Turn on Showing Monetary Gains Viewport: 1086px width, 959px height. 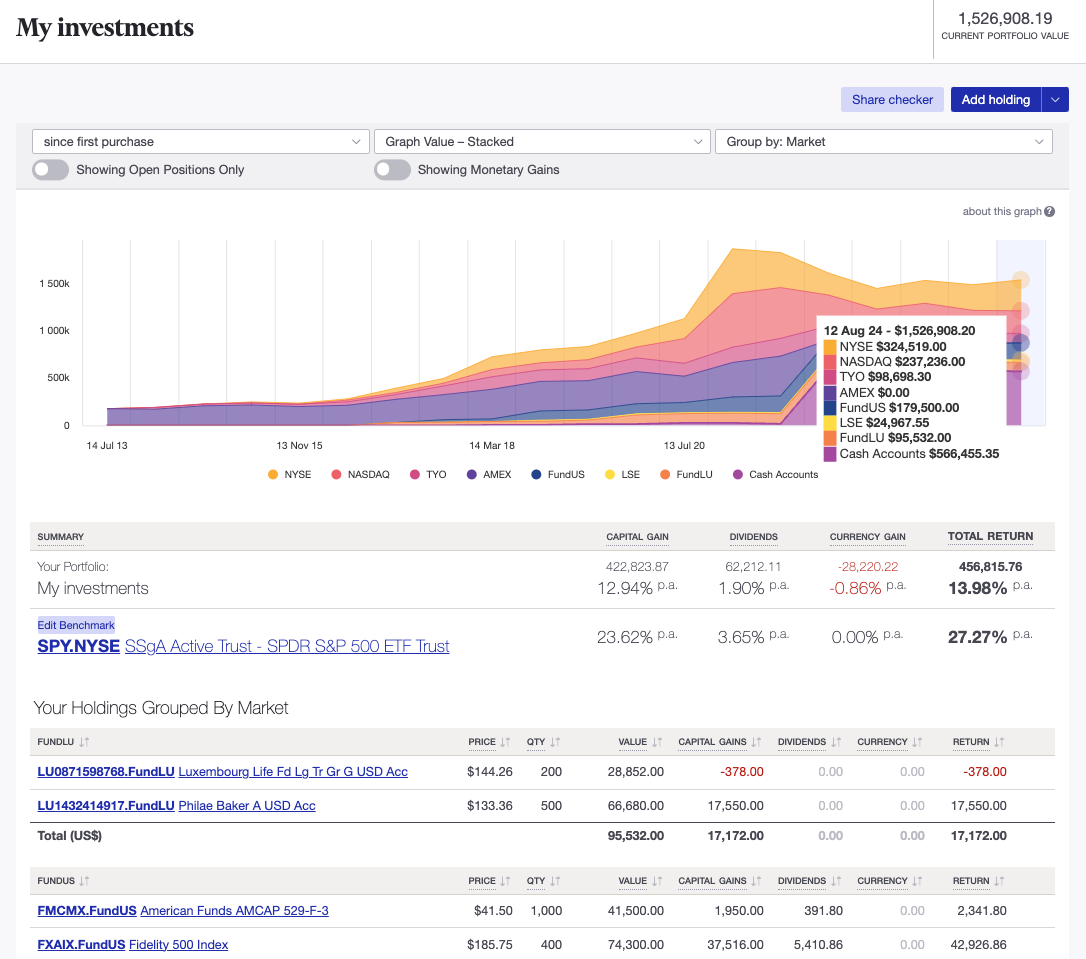point(392,170)
